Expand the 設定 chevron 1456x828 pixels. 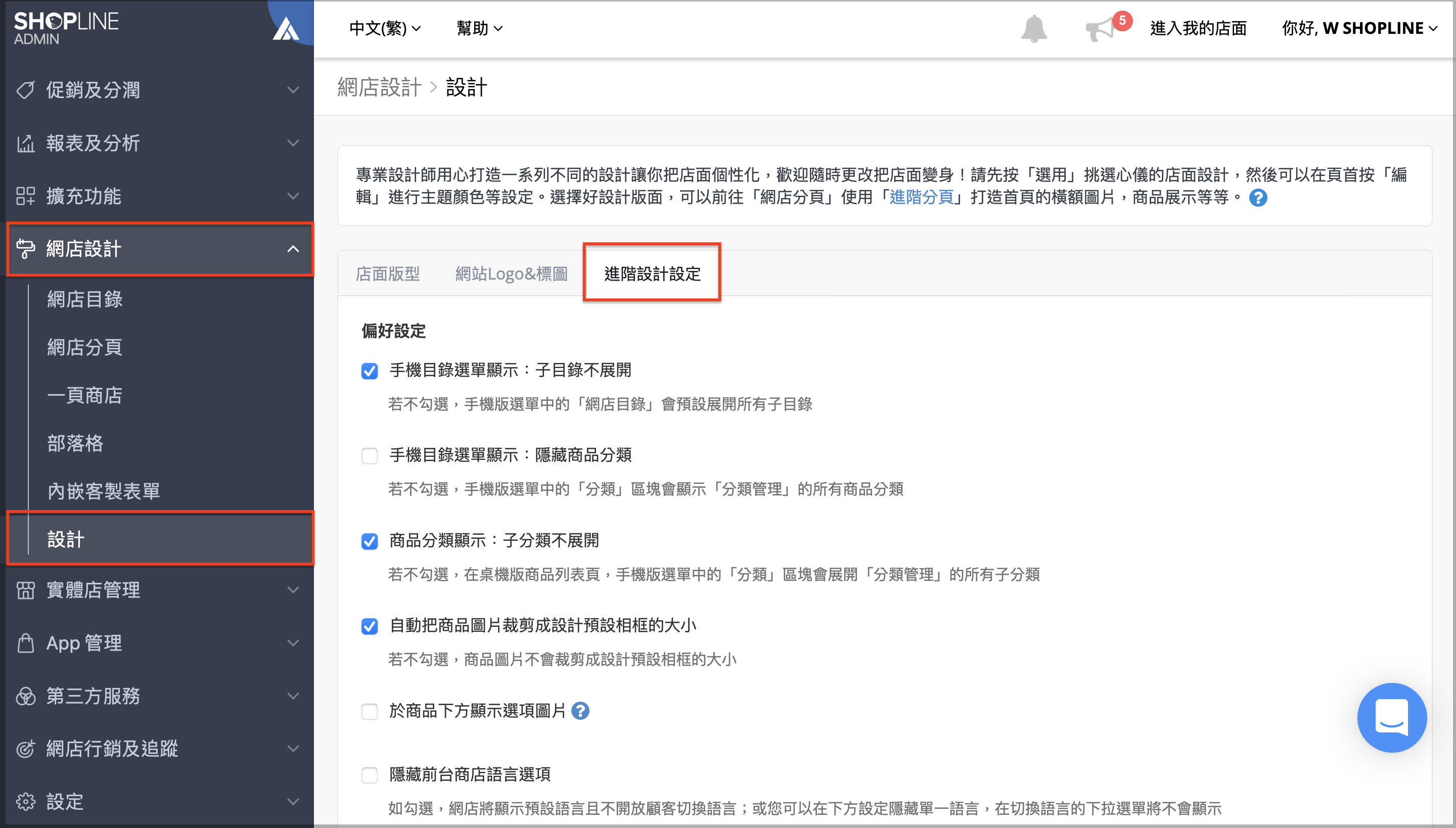pos(293,801)
